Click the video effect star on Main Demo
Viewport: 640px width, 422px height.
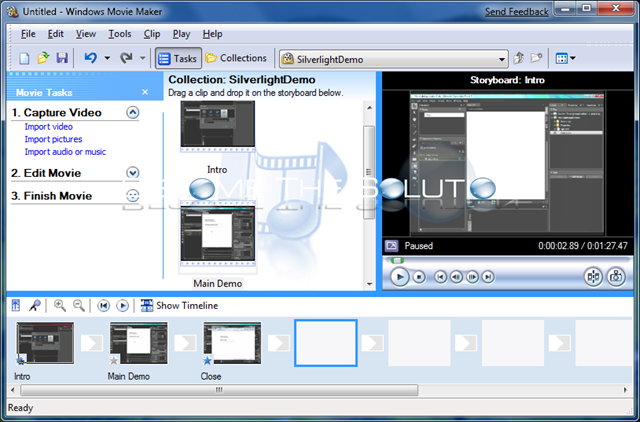point(114,360)
